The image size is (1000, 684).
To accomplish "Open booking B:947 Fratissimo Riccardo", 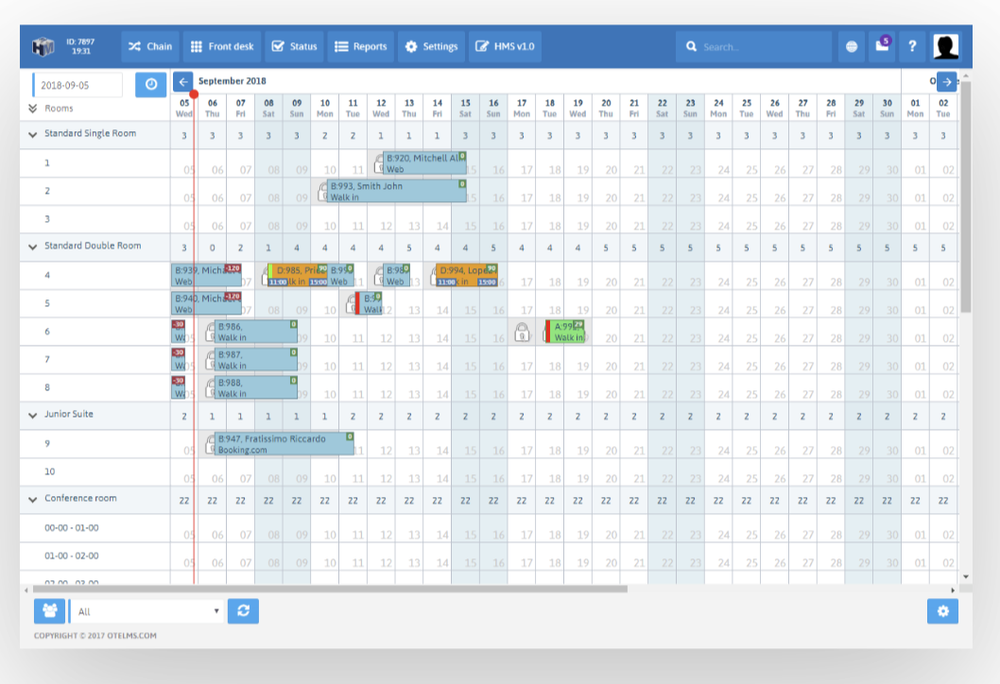I will coord(284,444).
